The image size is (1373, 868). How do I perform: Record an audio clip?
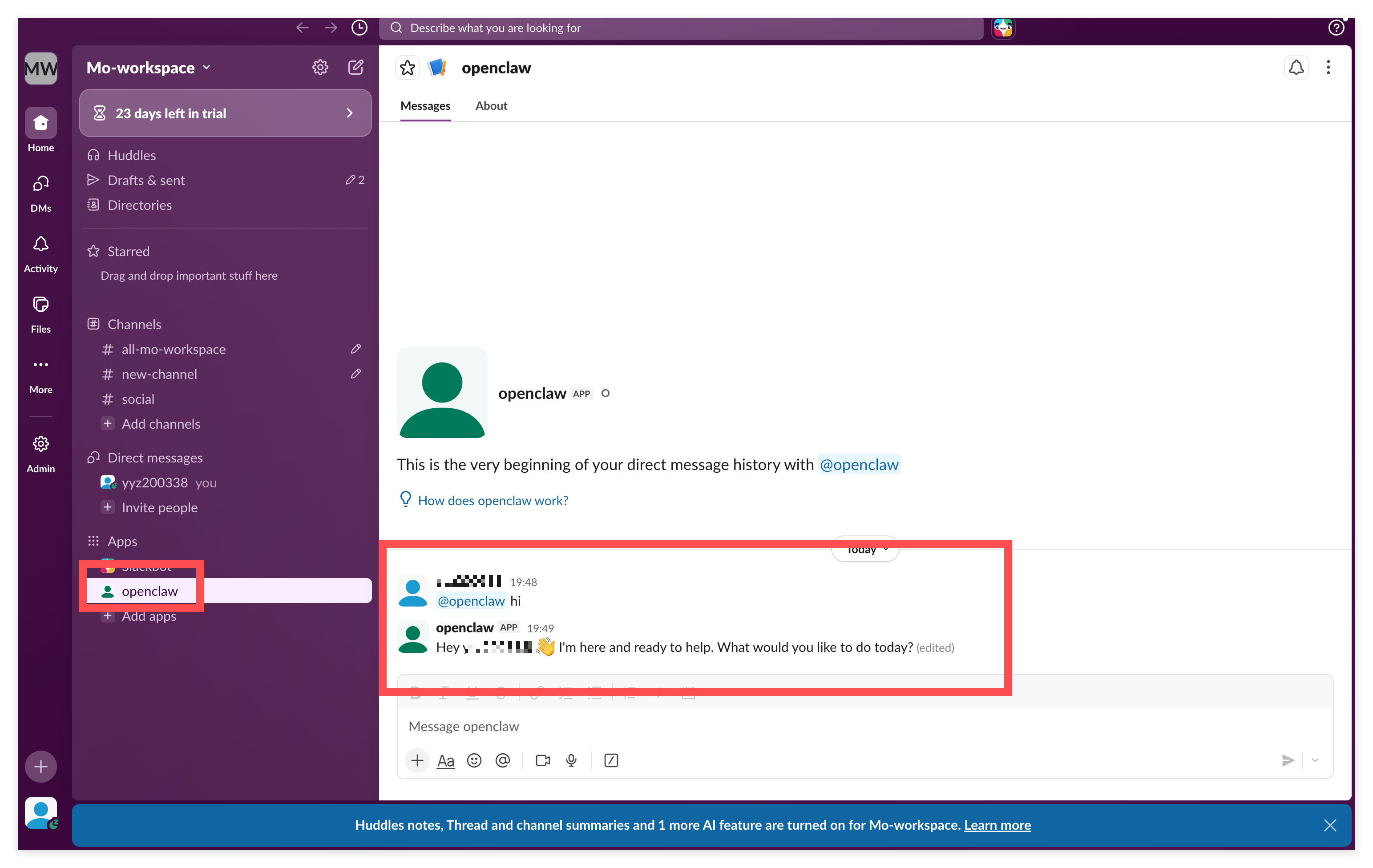point(571,760)
